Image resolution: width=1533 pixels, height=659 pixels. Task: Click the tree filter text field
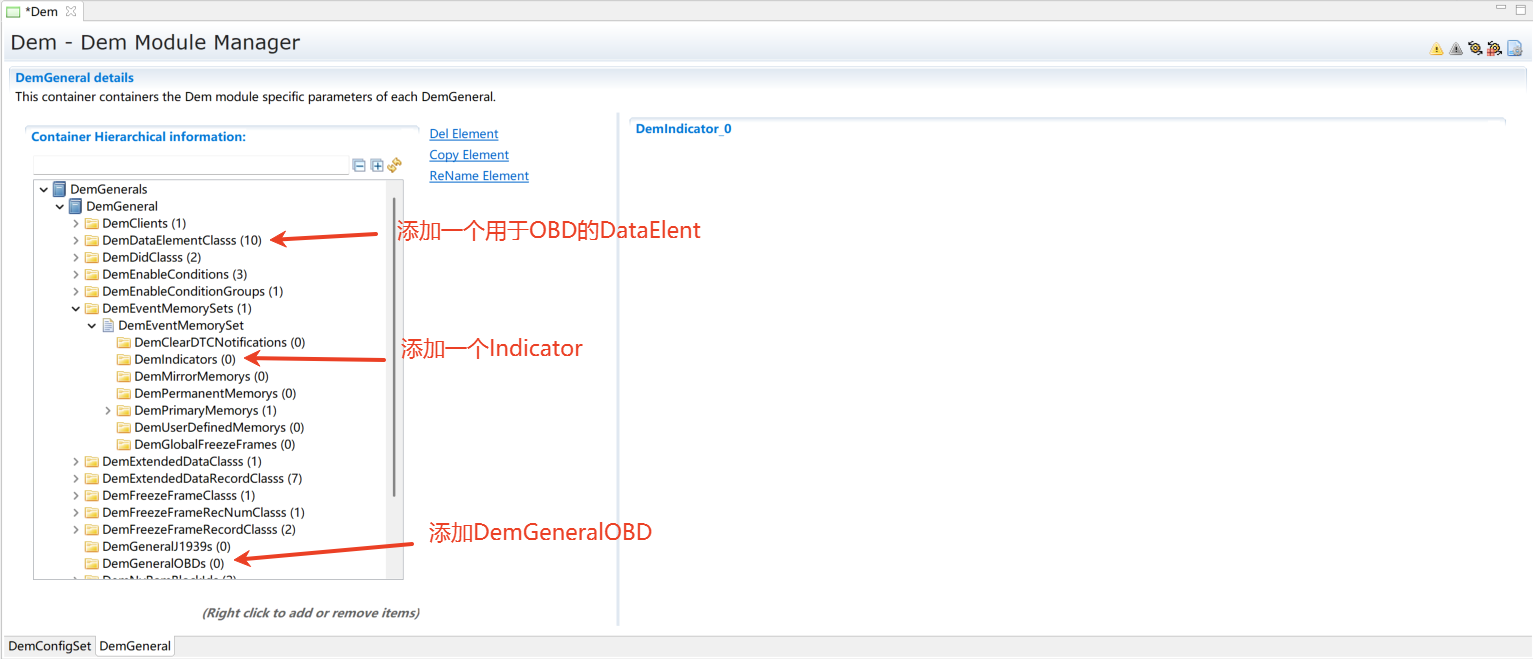pos(190,166)
